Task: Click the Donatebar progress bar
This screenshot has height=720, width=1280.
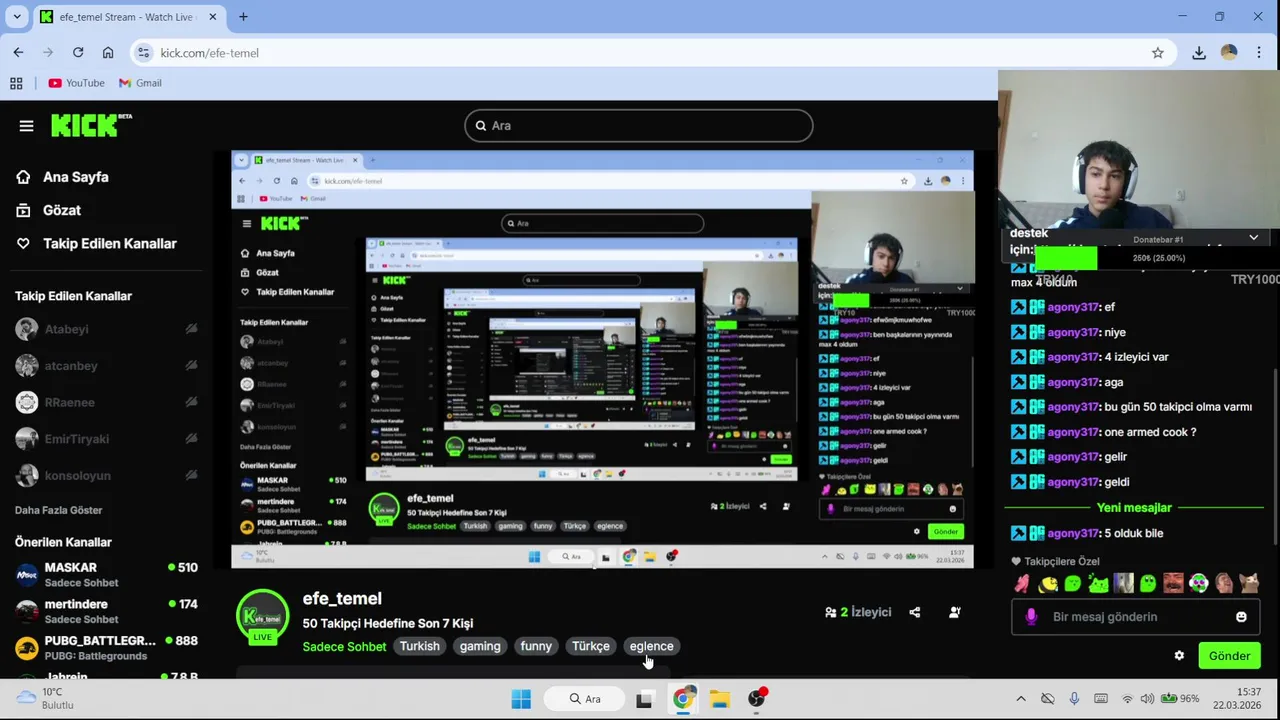Action: coord(1158,258)
